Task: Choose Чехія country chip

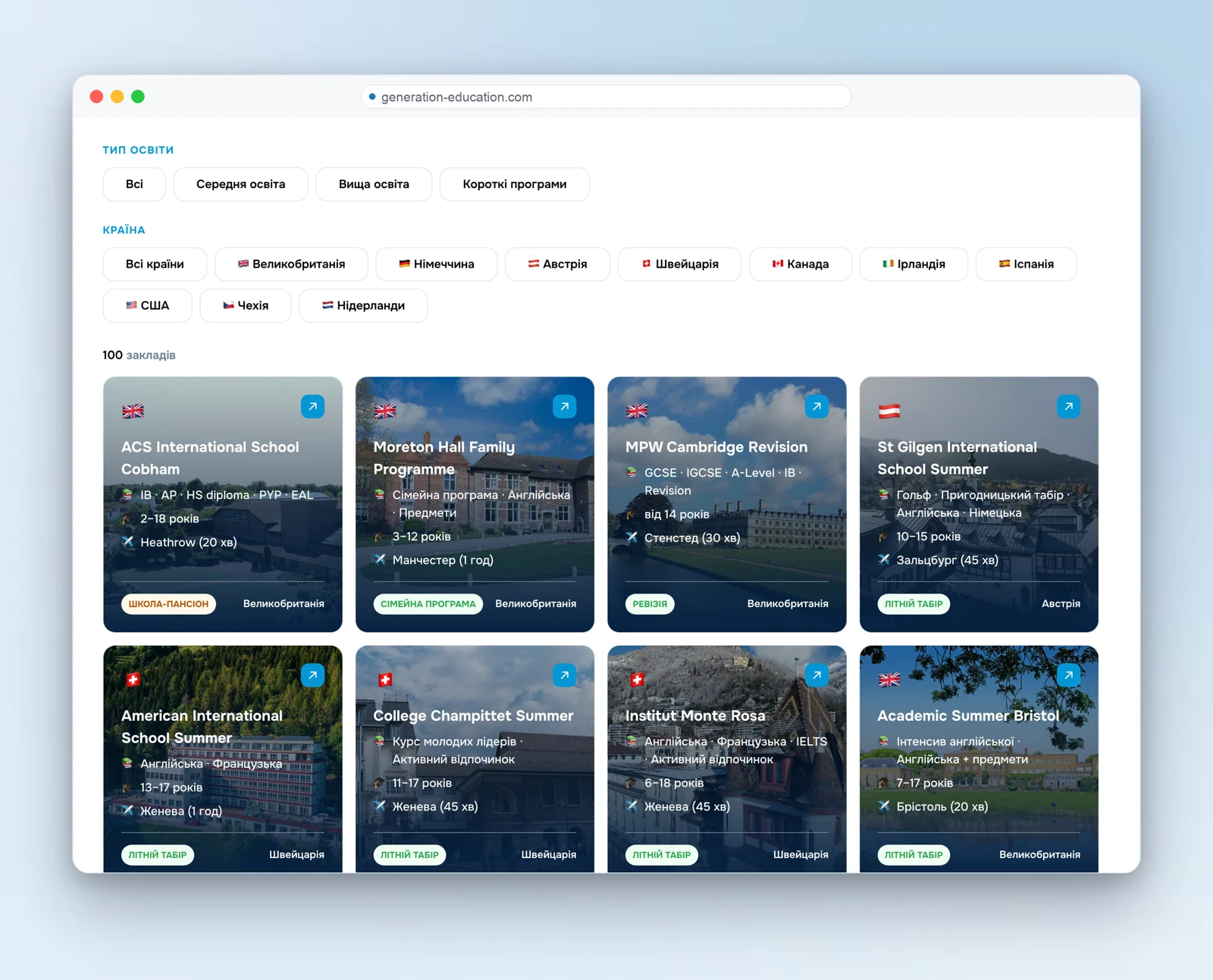Action: click(x=246, y=305)
